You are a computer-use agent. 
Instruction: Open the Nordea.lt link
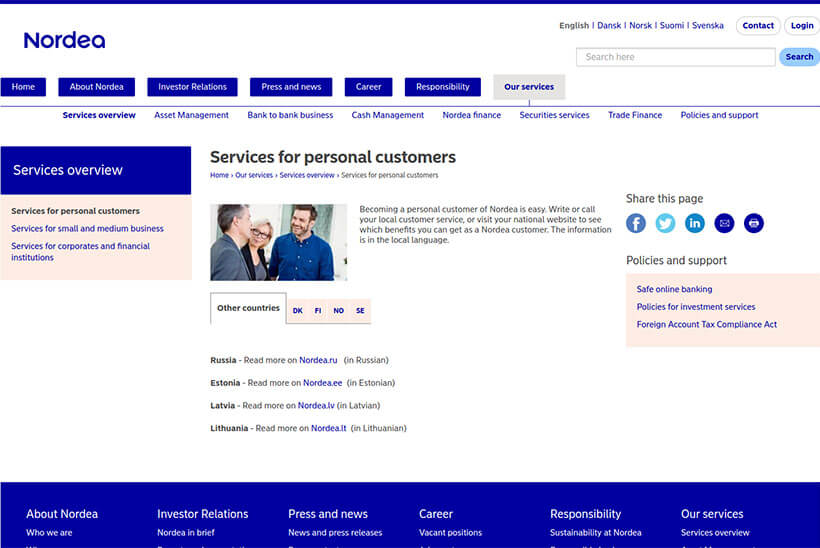tap(328, 428)
